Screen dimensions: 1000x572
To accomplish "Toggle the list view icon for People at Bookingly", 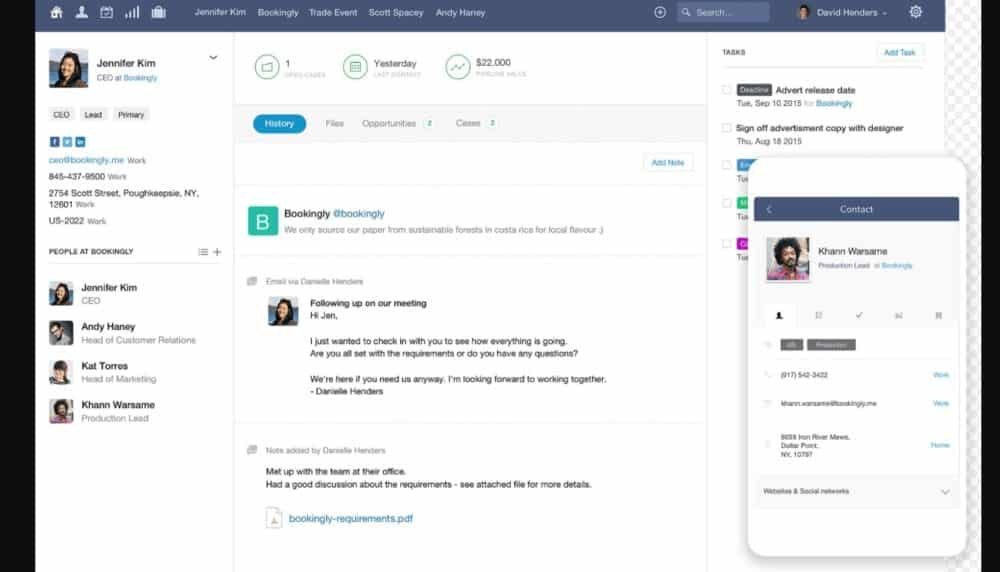I will pyautogui.click(x=203, y=252).
